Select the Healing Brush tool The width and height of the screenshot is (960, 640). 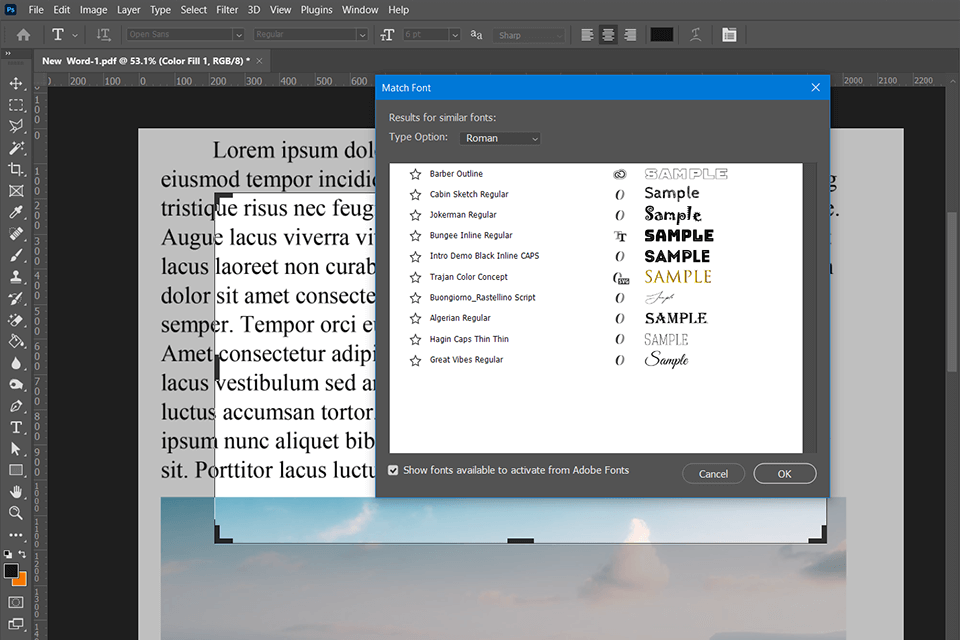[x=16, y=233]
